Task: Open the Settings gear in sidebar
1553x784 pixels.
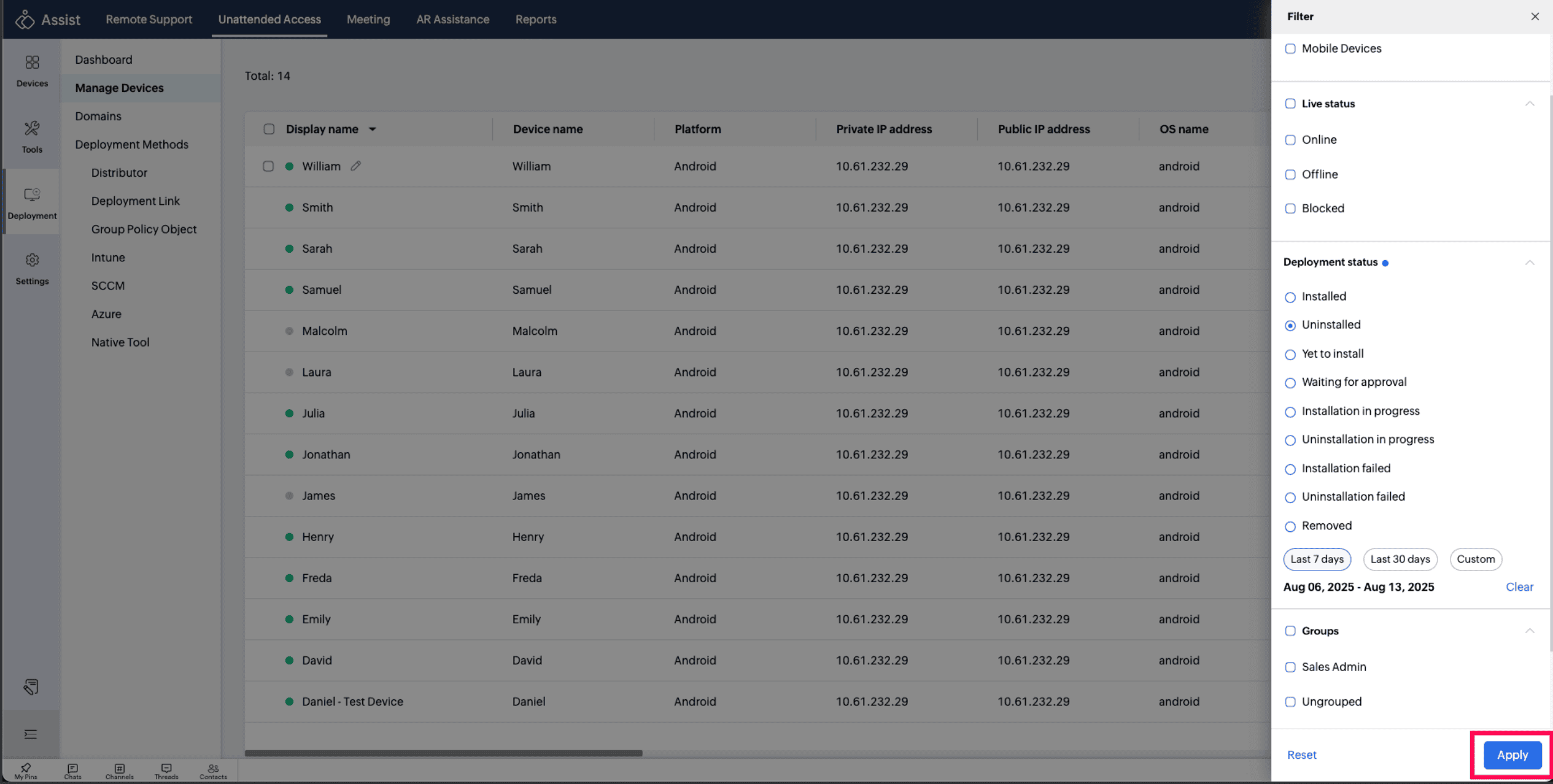Action: tap(32, 268)
